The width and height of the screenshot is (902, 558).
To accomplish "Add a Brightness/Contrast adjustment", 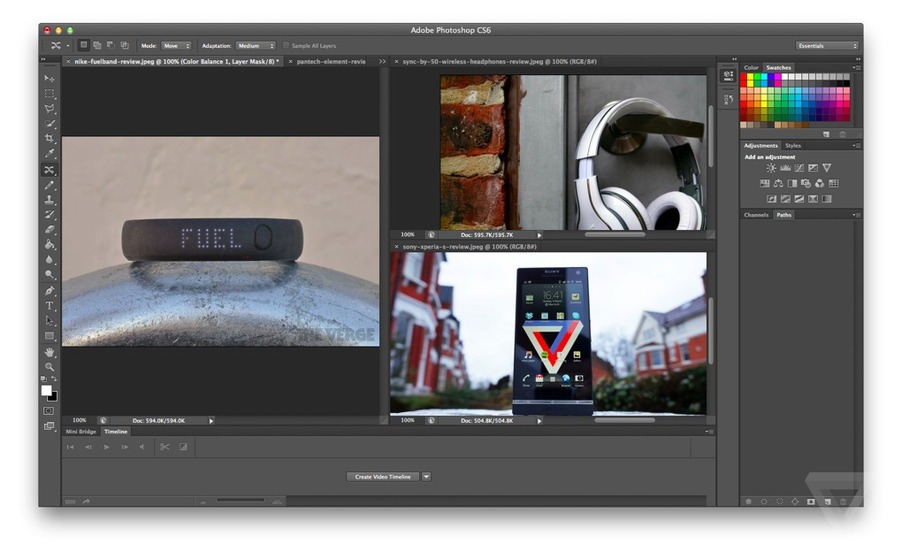I will [x=771, y=168].
